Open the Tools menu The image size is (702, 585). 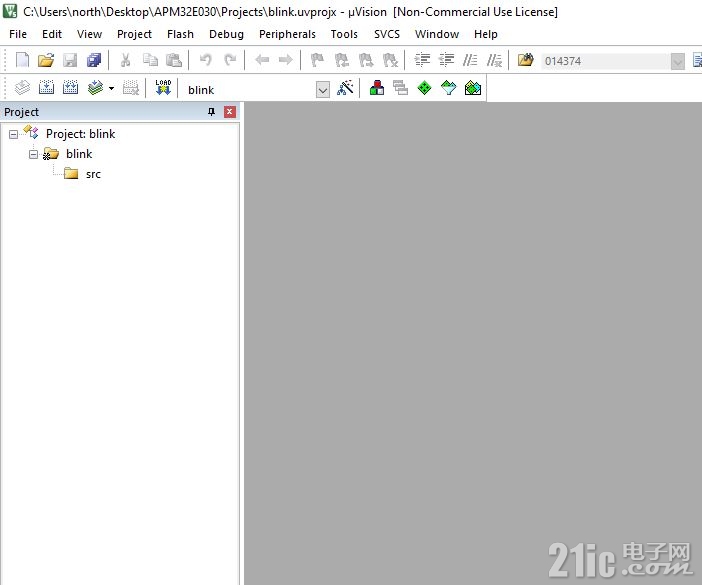[344, 34]
